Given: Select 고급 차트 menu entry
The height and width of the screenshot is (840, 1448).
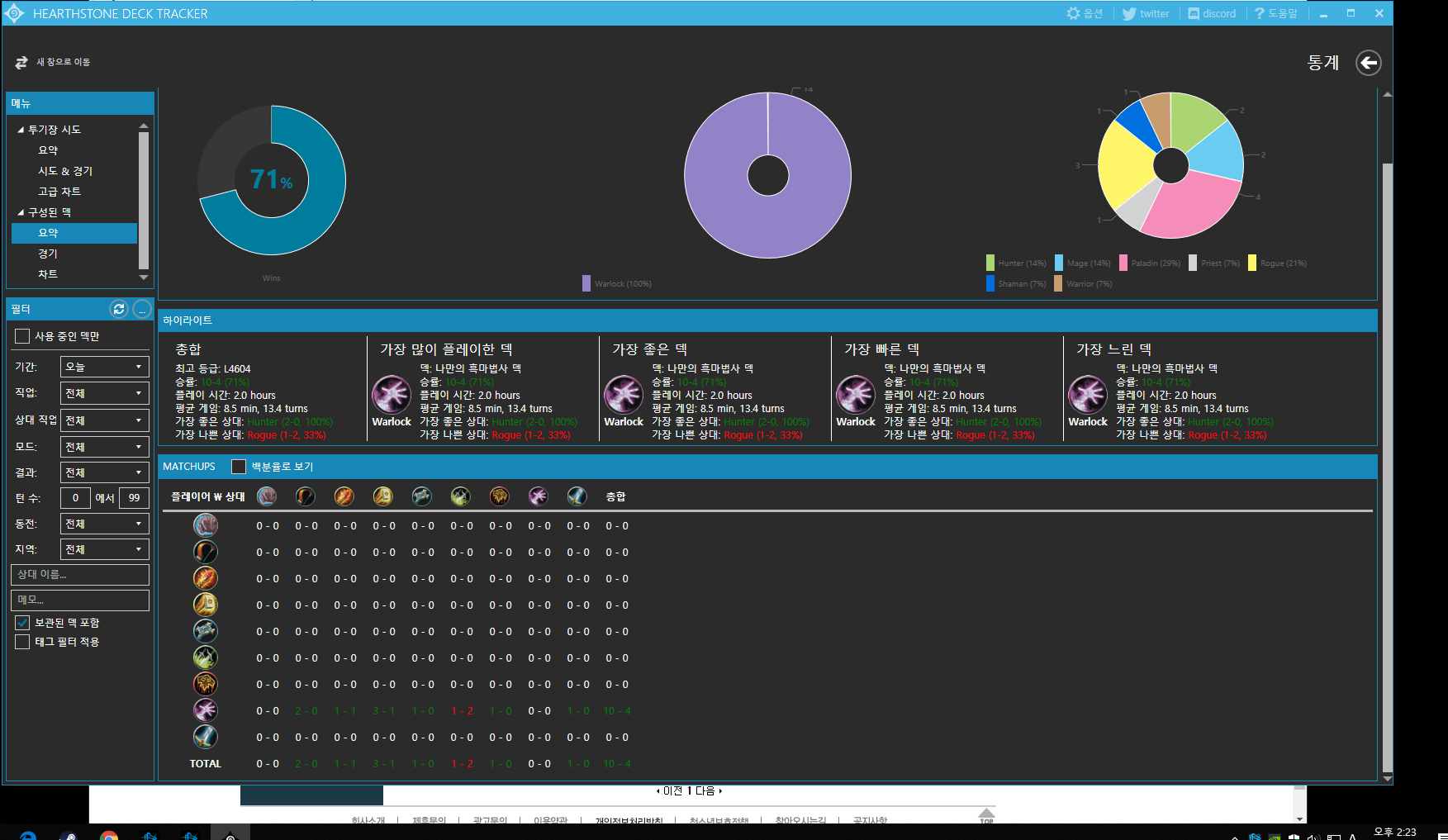Looking at the screenshot, I should tap(59, 192).
